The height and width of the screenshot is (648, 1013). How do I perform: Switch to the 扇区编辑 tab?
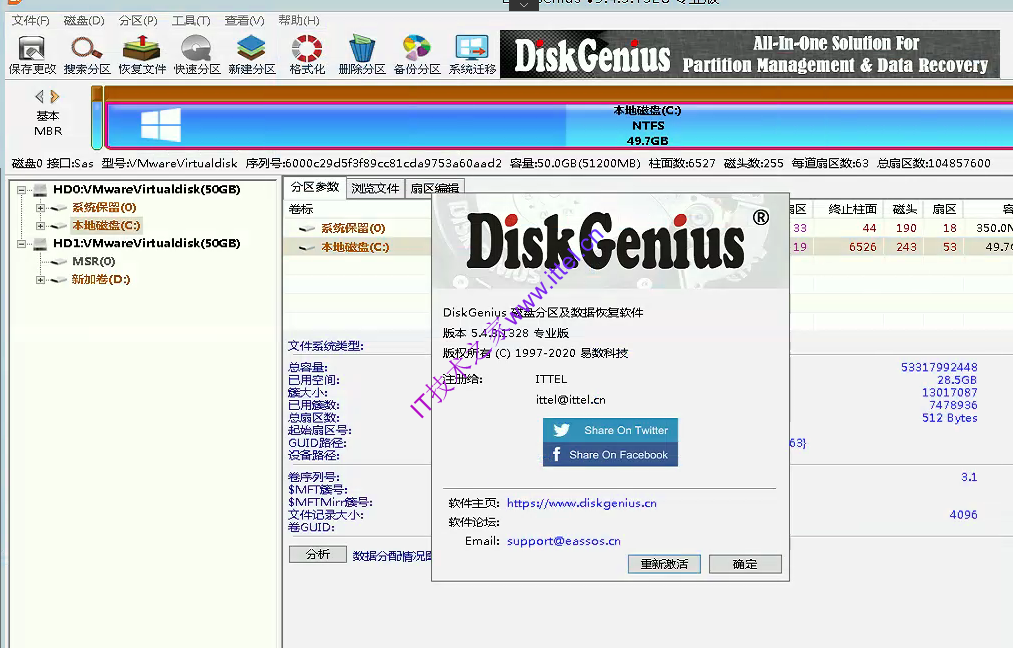point(433,186)
